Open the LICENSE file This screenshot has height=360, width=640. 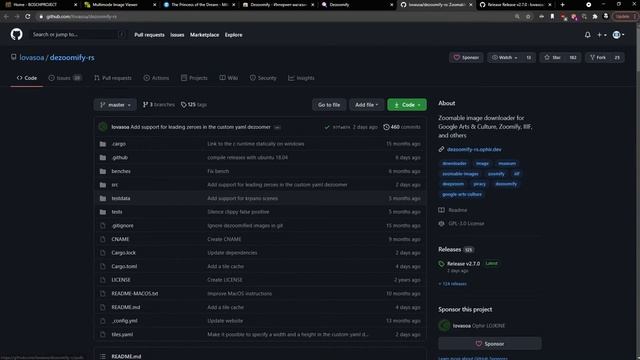(121, 280)
